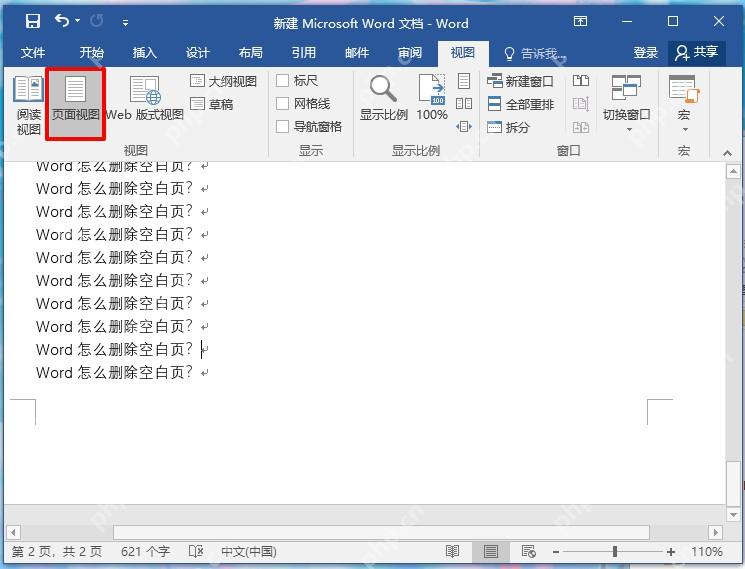745x569 pixels.
Task: Click the single page zoom icon
Action: click(464, 81)
